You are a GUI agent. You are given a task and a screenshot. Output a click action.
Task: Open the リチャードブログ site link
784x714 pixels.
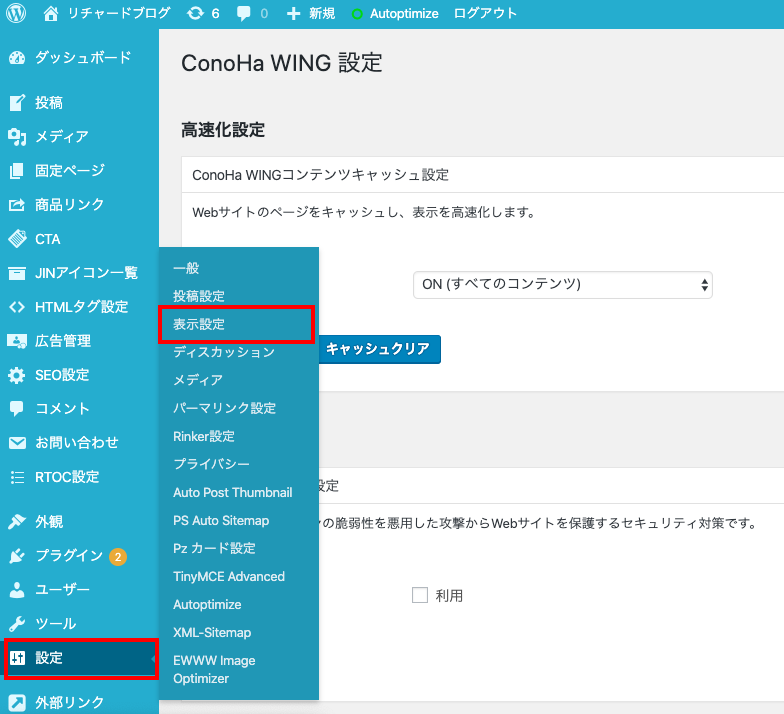coord(118,14)
